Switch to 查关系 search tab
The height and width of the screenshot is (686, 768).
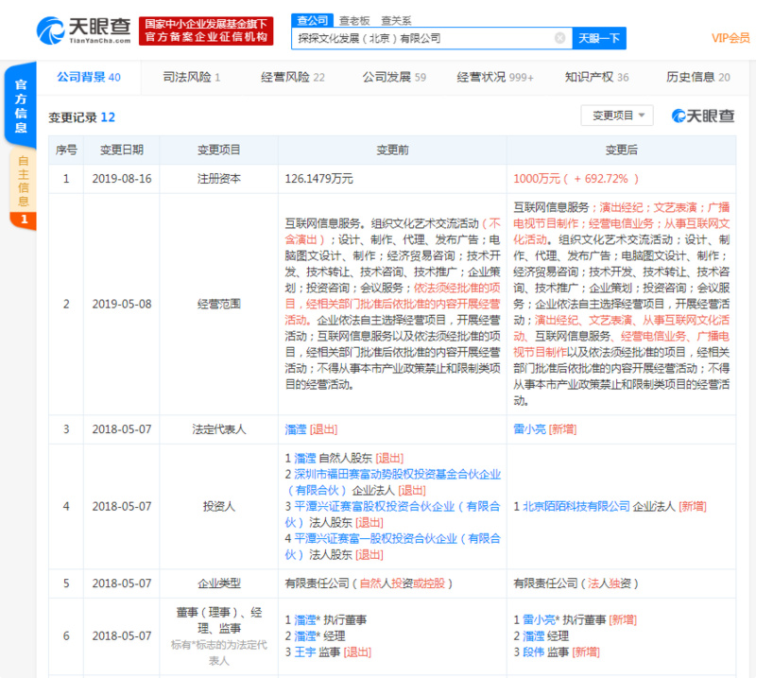(394, 20)
